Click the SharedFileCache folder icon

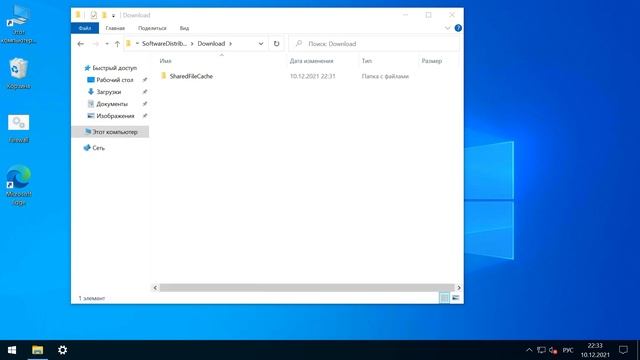163,76
